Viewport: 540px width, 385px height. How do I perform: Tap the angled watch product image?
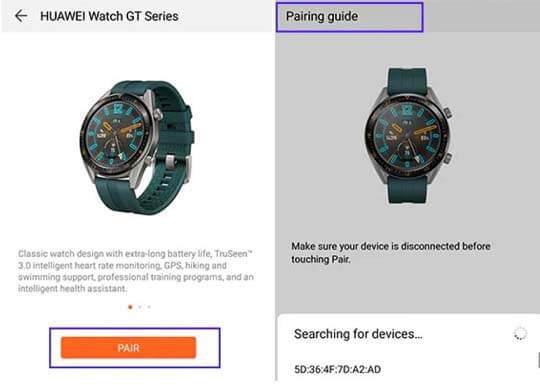[x=136, y=147]
